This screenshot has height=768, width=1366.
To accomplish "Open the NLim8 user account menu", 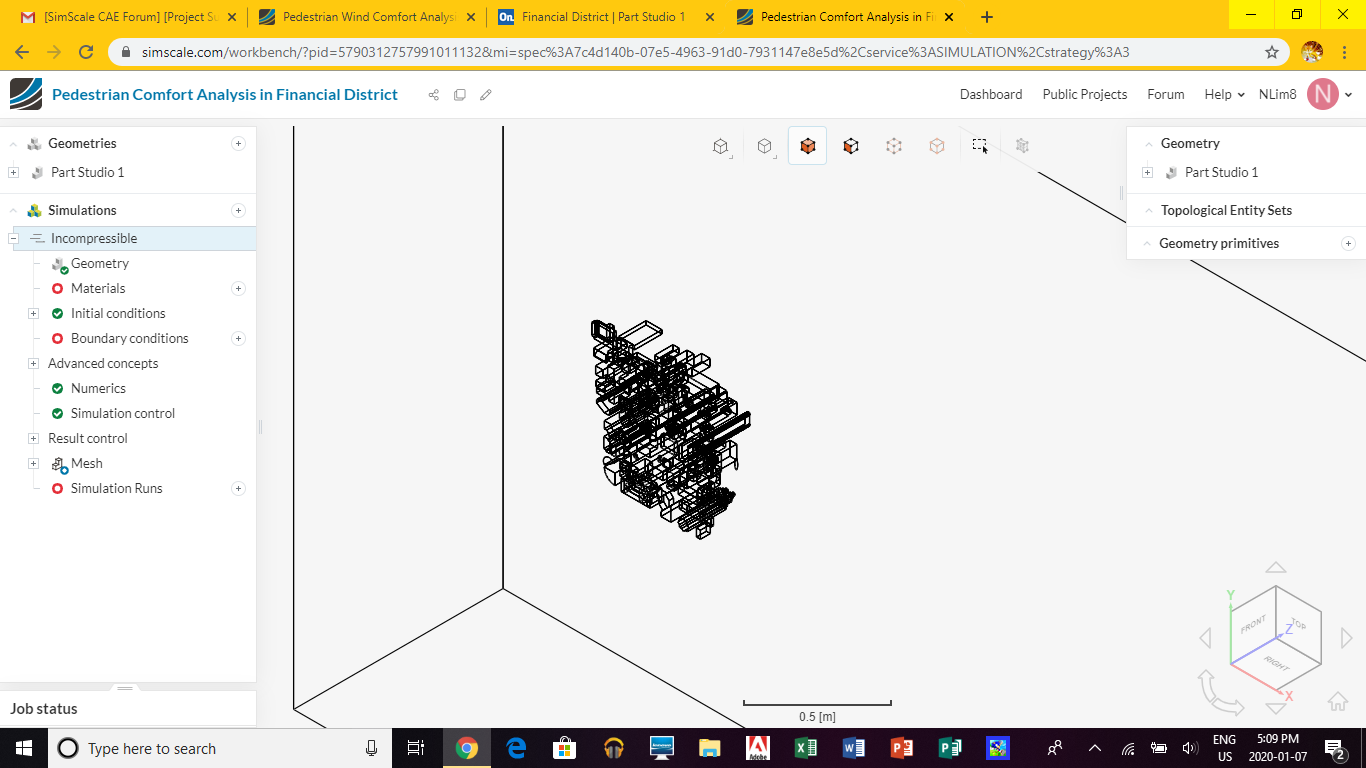I will click(1306, 94).
